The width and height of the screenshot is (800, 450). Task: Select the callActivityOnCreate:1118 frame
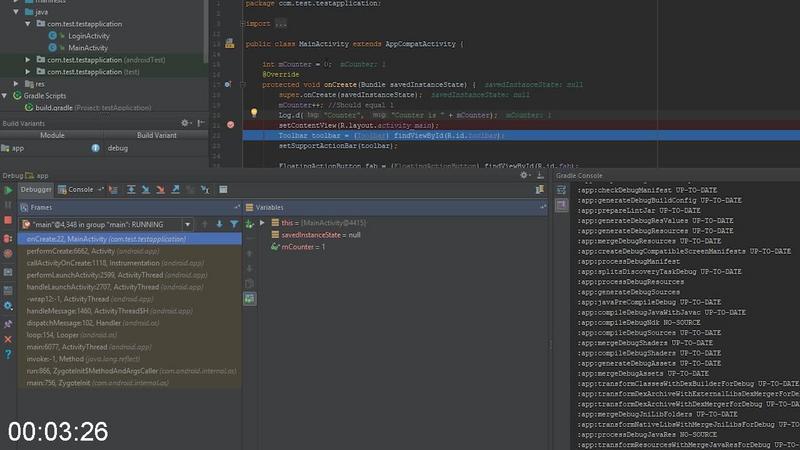pyautogui.click(x=130, y=263)
